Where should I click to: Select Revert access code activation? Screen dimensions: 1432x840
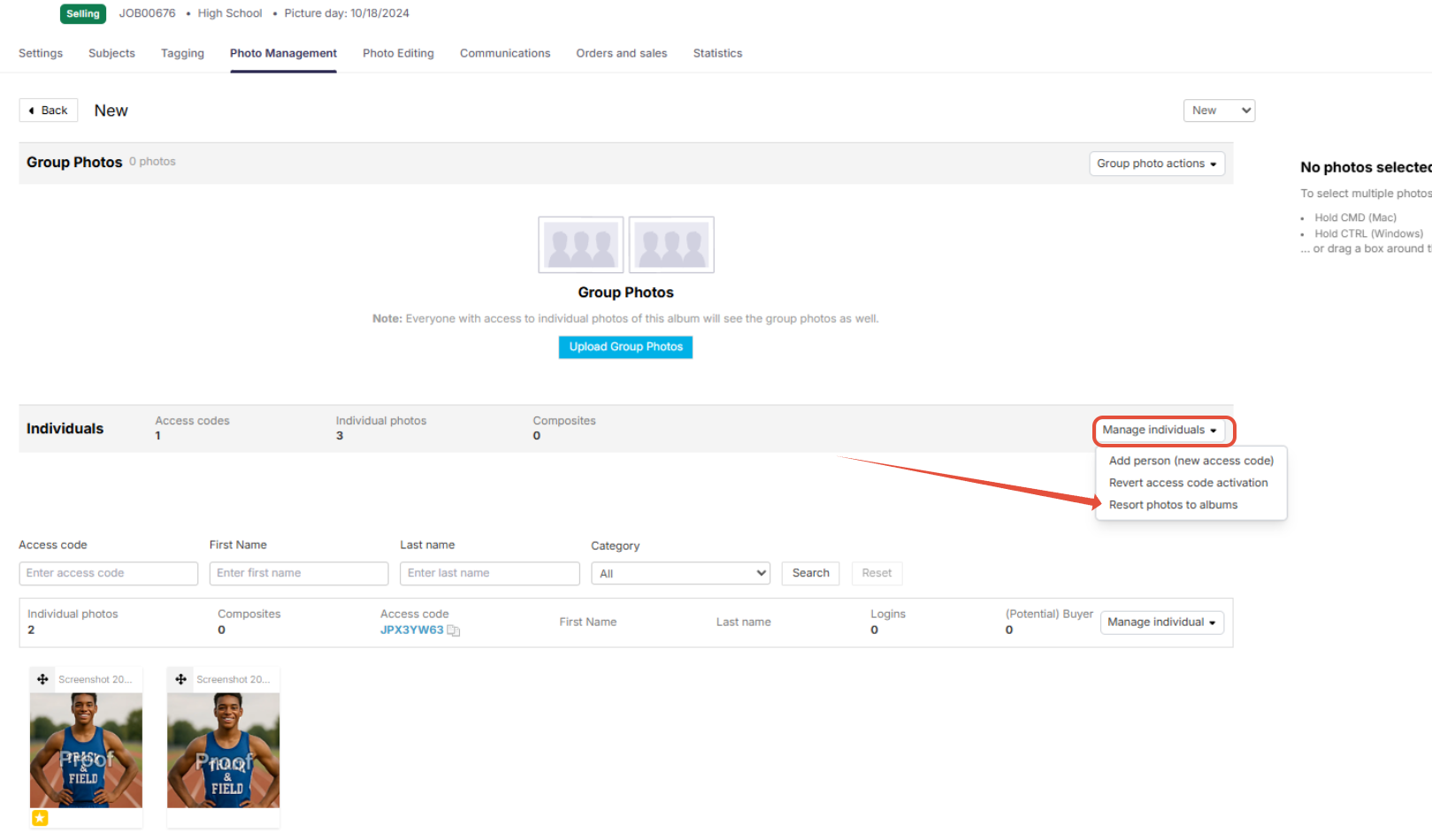[1189, 483]
